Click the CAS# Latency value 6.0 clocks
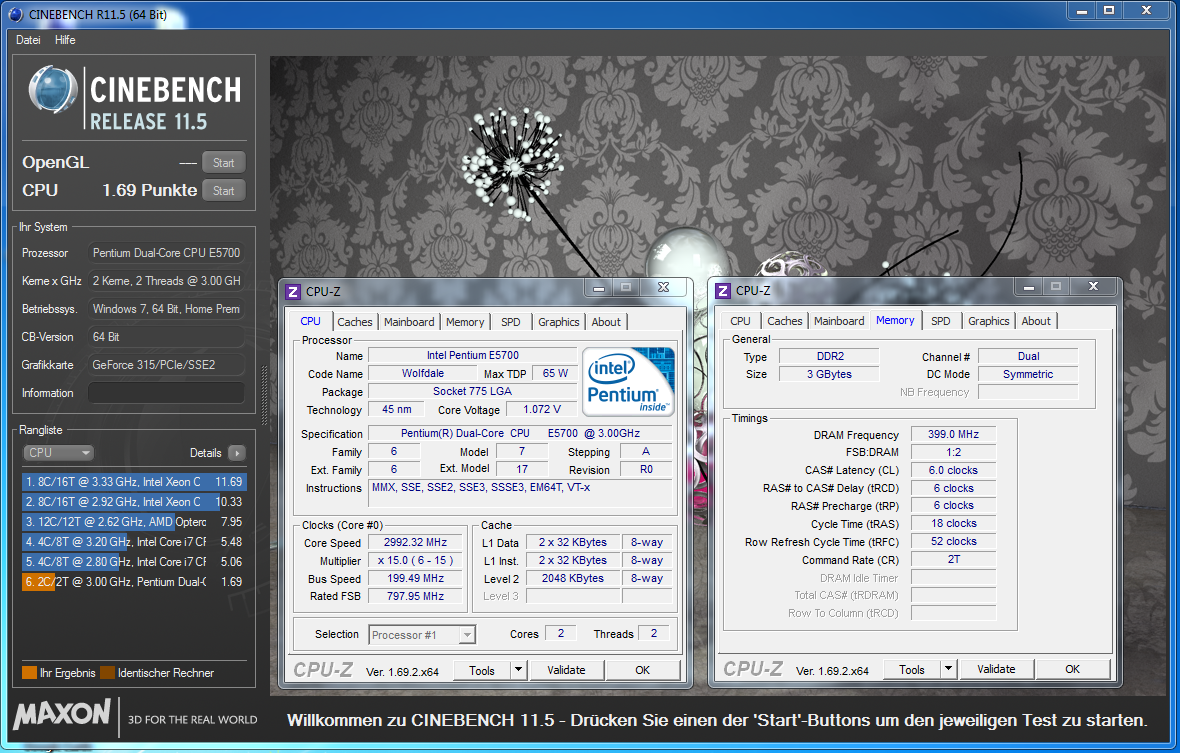 pyautogui.click(x=953, y=470)
